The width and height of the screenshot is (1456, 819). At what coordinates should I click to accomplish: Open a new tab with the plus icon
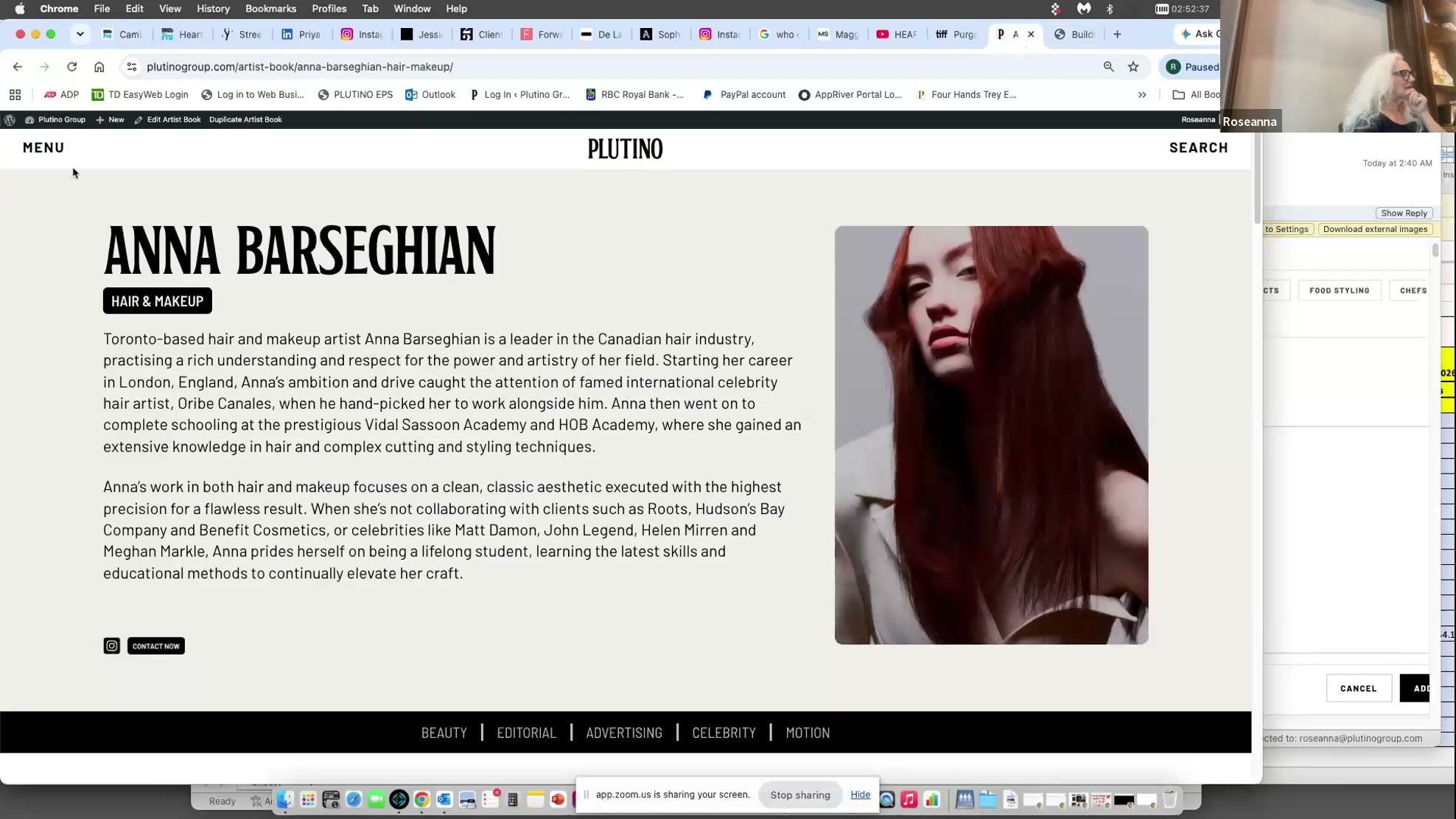[1117, 35]
